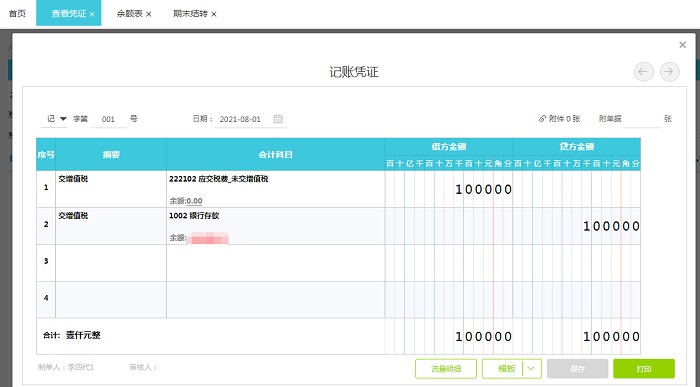Viewport: 700px width, 387px height.
Task: Click account 222102 应交税费_未交增值税
Action: (218, 179)
